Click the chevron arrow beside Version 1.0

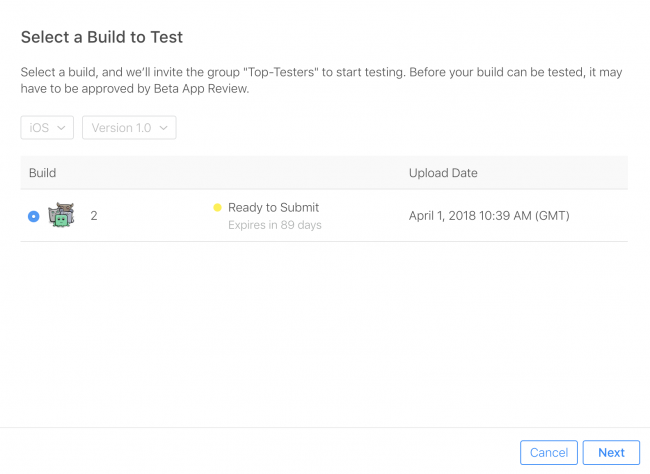pyautogui.click(x=164, y=128)
